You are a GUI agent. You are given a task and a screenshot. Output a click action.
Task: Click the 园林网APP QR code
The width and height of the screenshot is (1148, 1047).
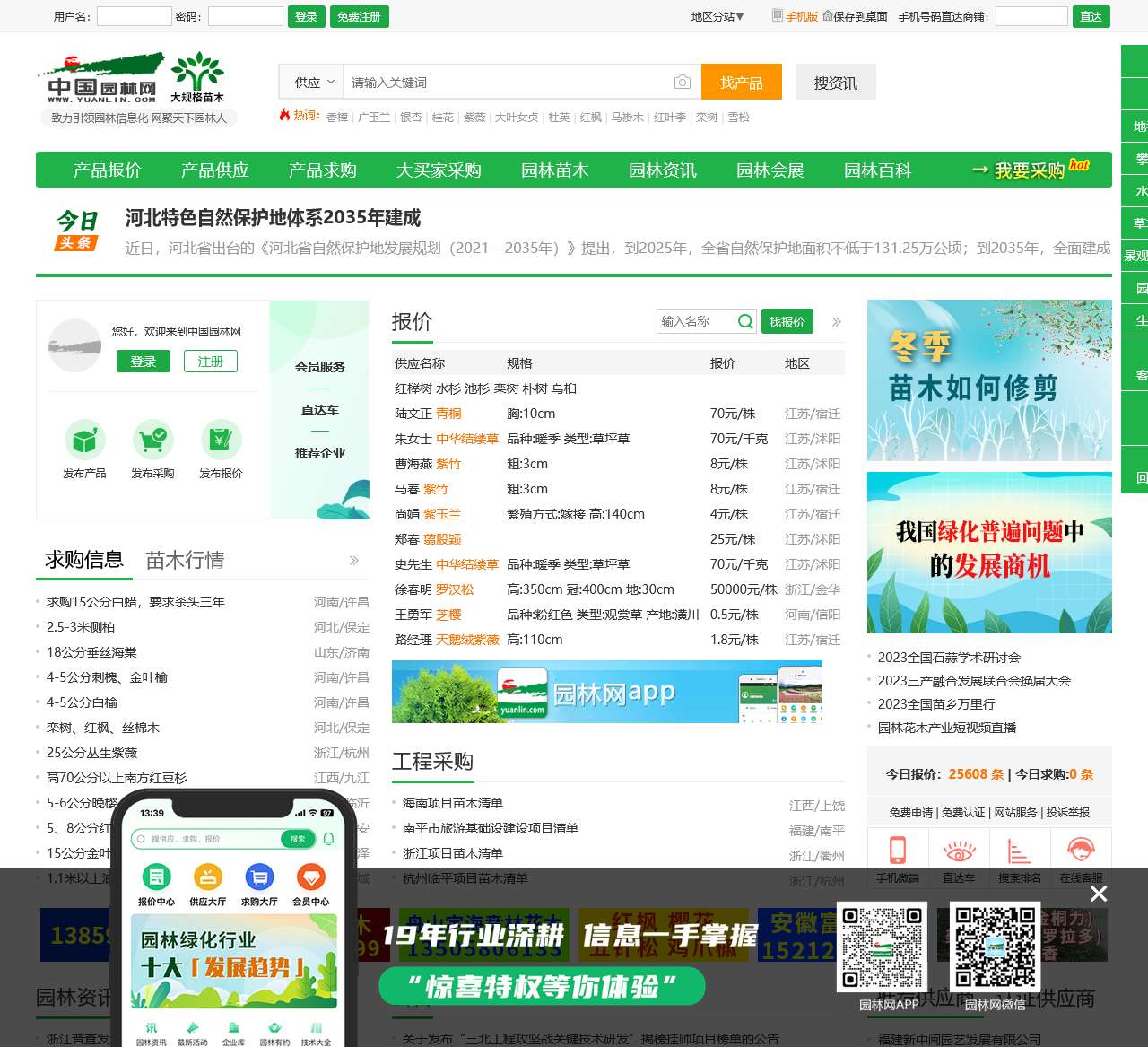(x=883, y=947)
